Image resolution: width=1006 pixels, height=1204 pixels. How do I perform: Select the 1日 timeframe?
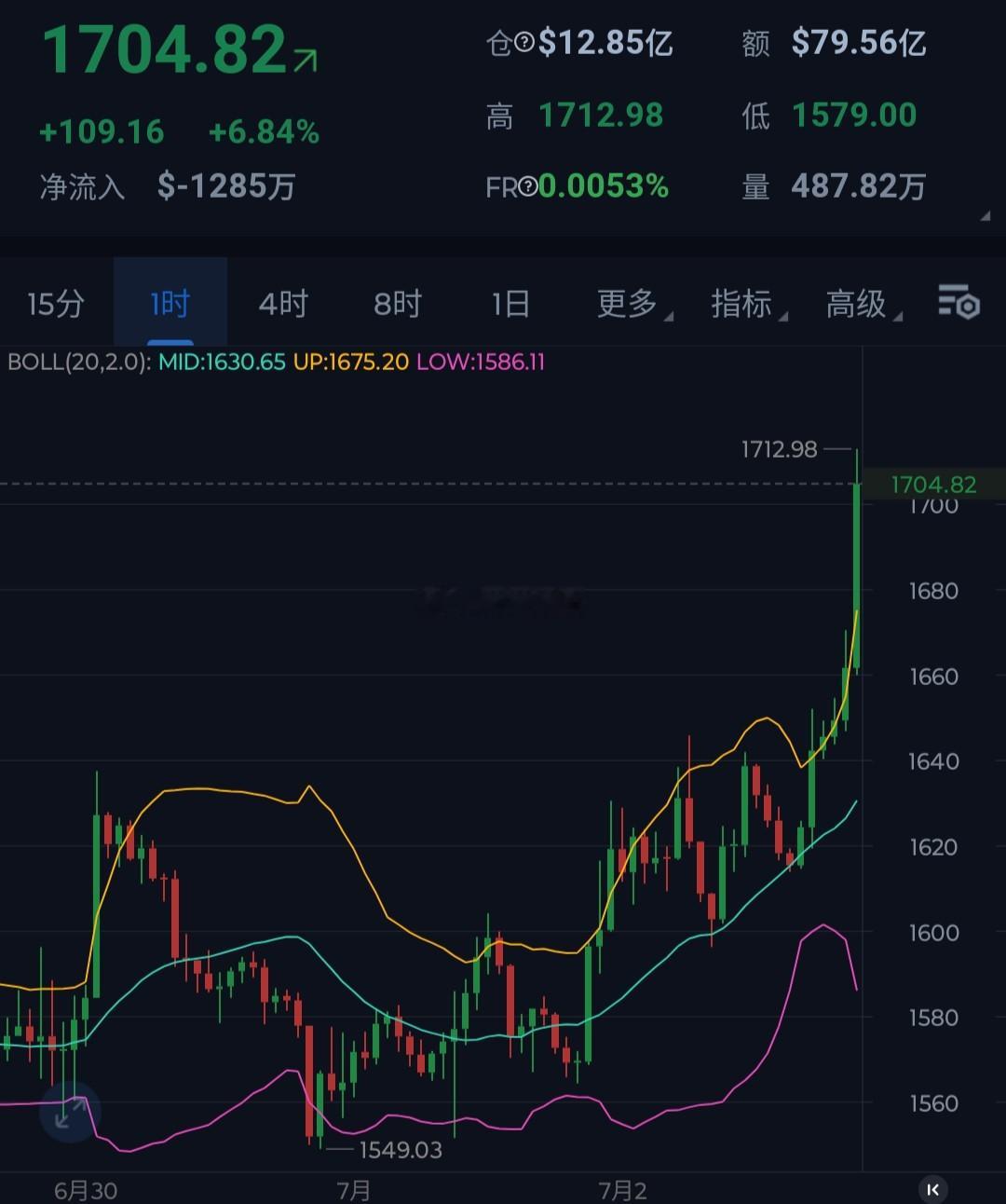point(511,304)
